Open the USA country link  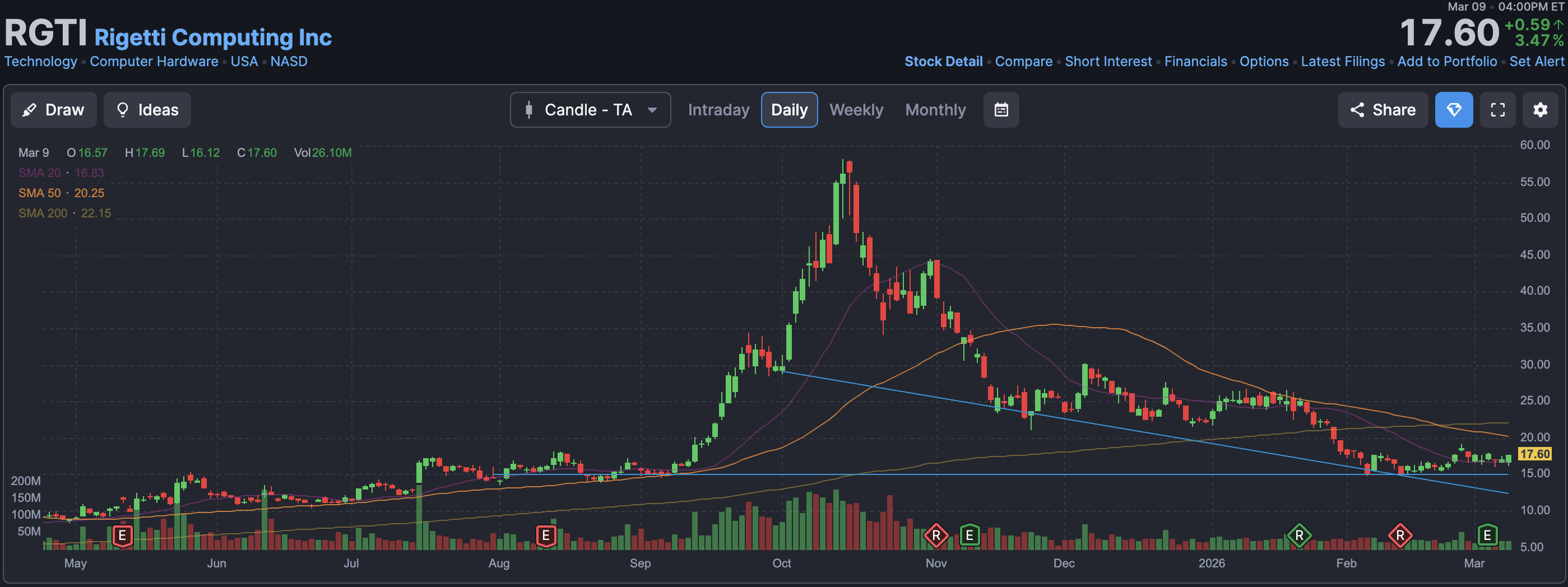pyautogui.click(x=244, y=62)
